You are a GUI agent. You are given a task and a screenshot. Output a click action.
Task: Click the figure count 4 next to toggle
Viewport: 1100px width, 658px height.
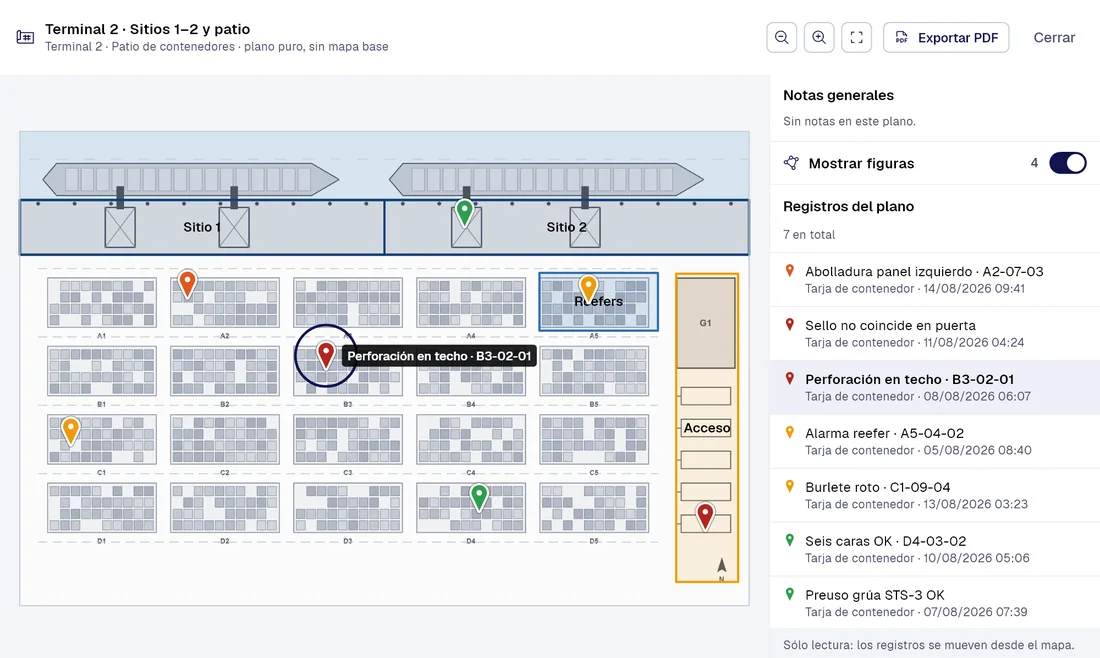[1034, 163]
